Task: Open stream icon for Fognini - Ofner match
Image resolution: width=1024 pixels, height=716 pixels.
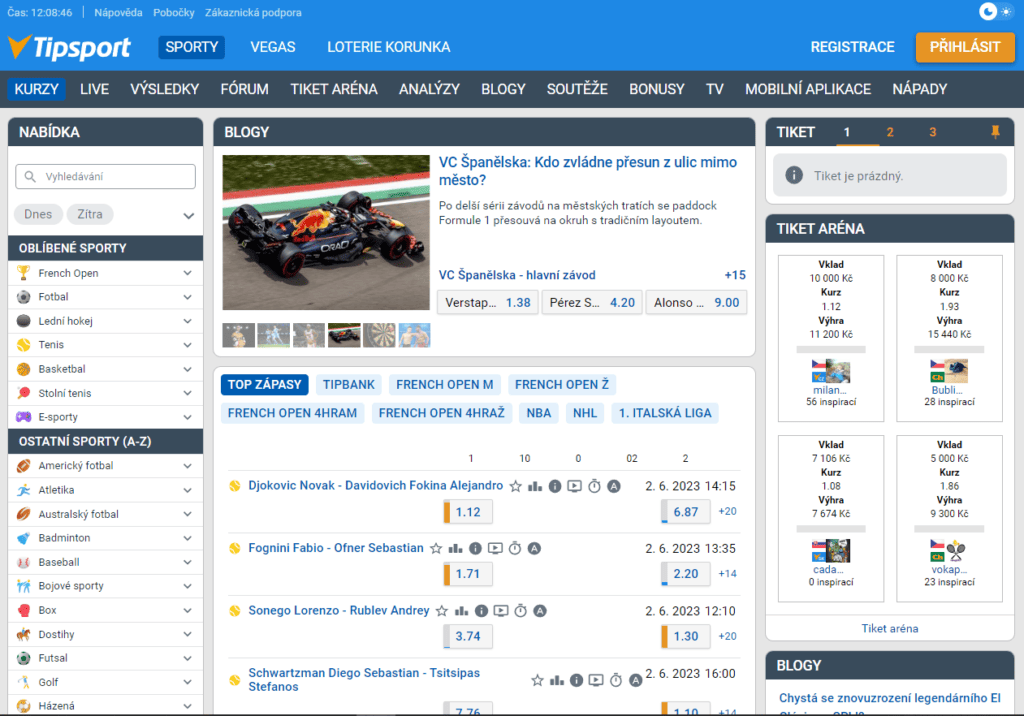Action: point(496,549)
